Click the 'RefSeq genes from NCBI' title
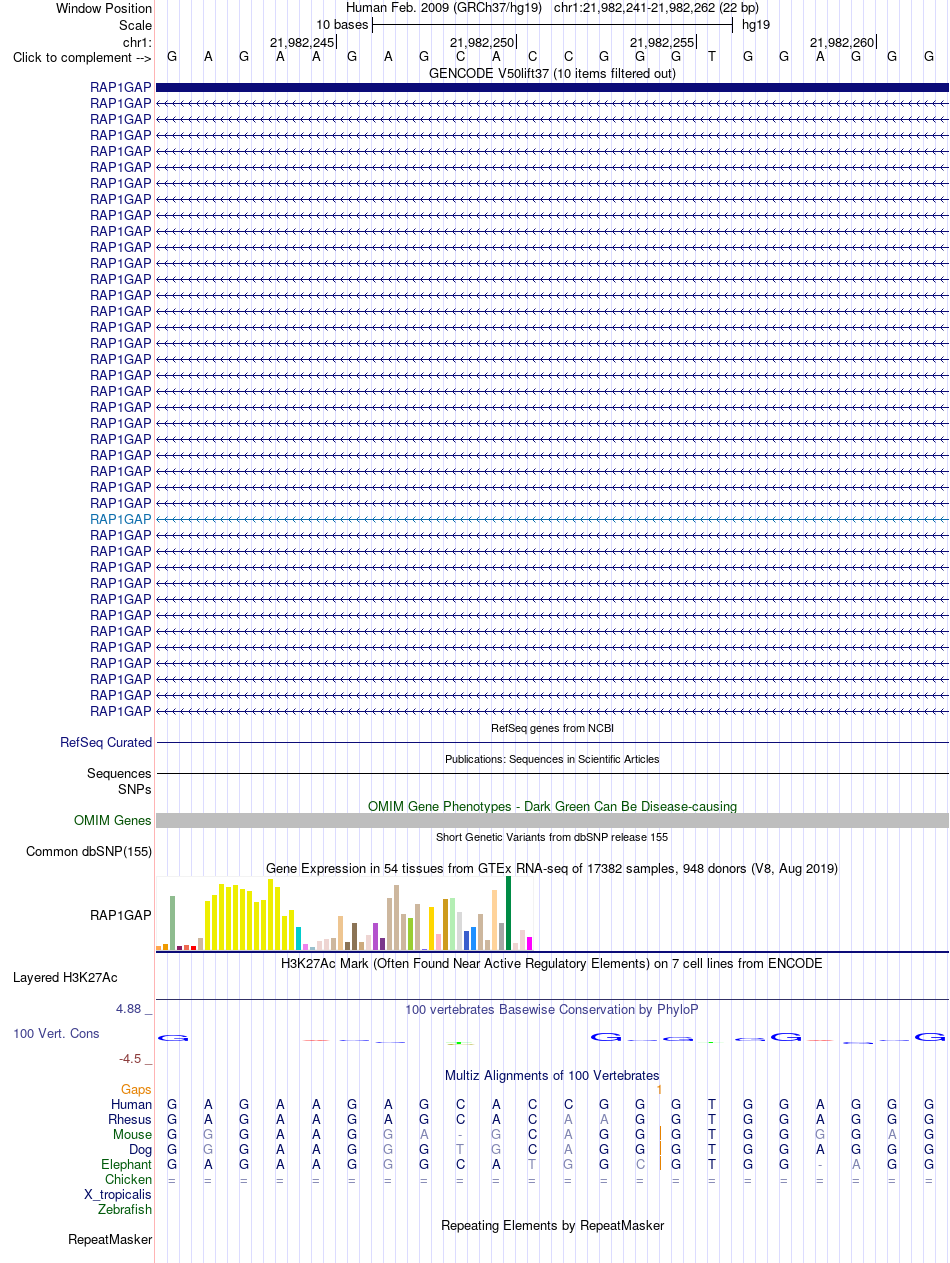This screenshot has height=1263, width=950. point(552,728)
